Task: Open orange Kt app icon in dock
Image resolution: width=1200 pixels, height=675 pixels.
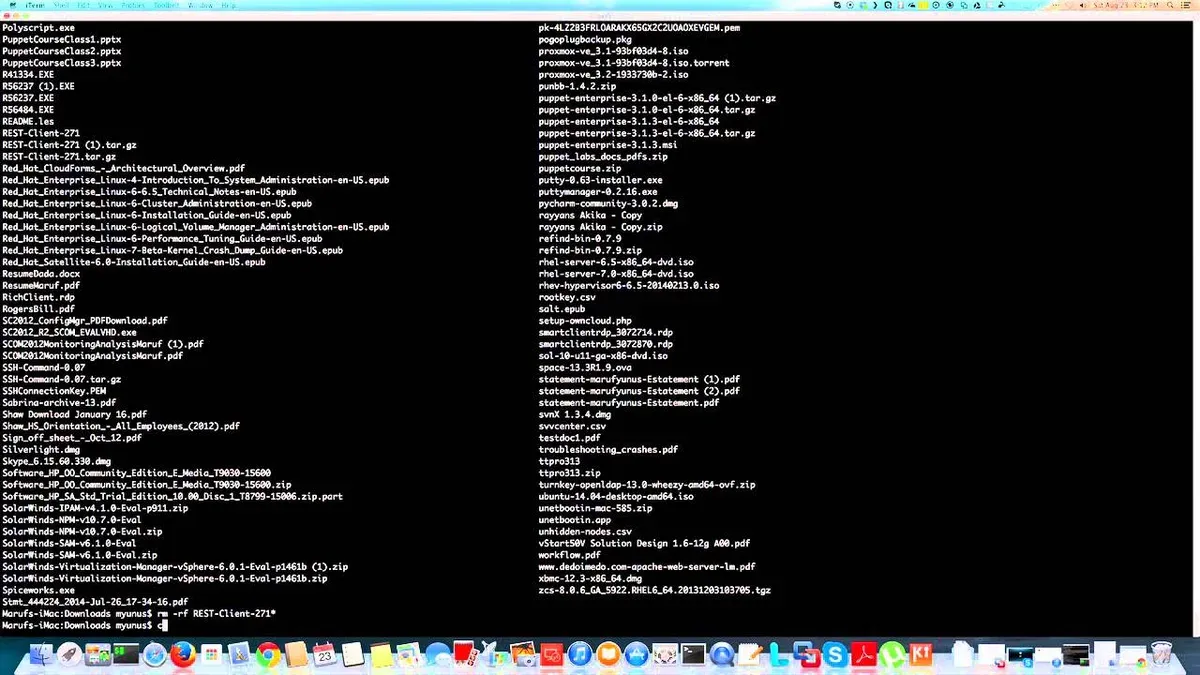Action: (920, 654)
